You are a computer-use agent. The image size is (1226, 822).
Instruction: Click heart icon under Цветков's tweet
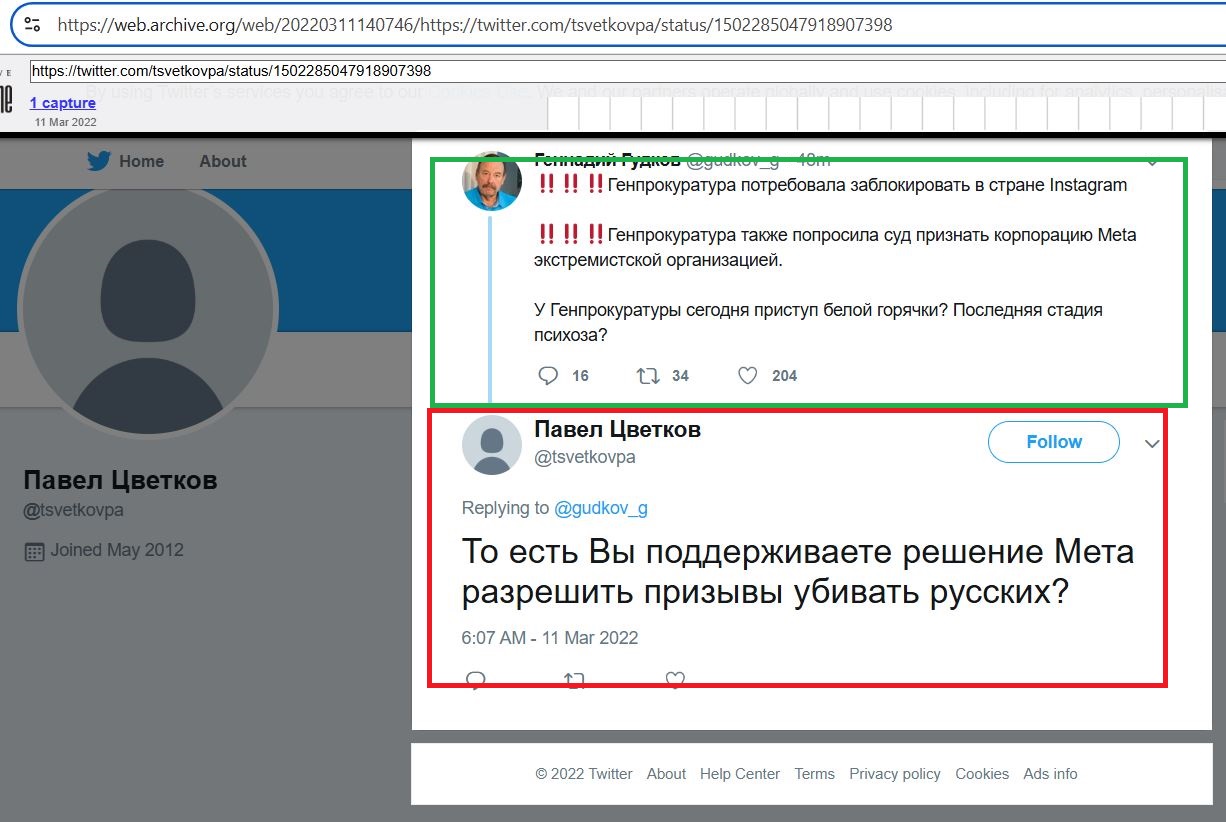675,680
